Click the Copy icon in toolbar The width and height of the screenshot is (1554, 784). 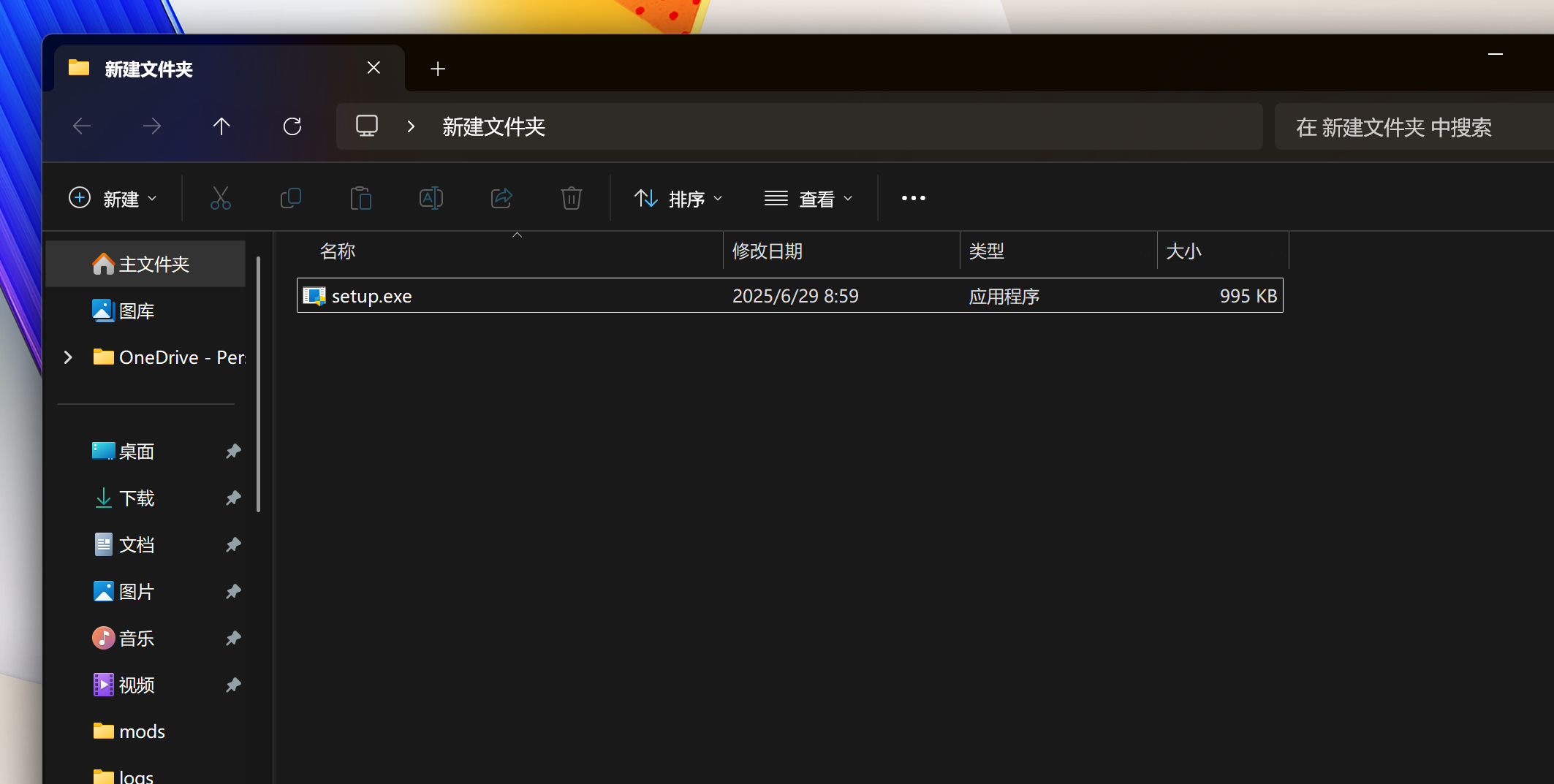click(x=290, y=198)
